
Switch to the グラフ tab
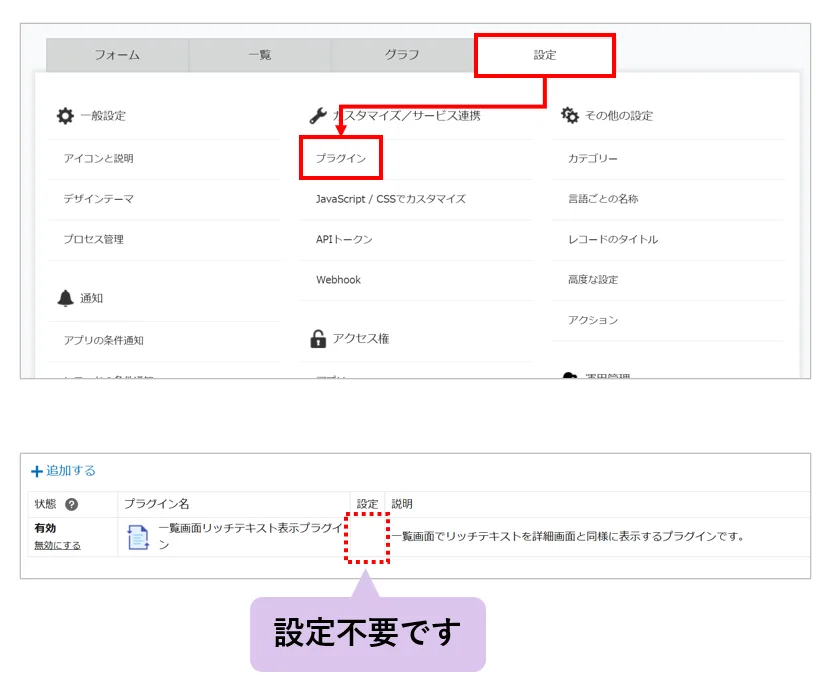coord(402,55)
